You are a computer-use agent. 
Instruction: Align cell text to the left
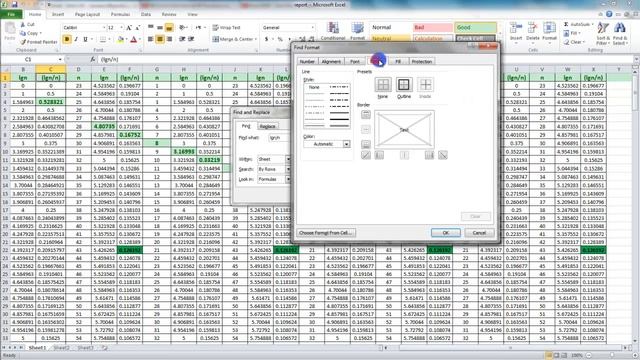151,39
